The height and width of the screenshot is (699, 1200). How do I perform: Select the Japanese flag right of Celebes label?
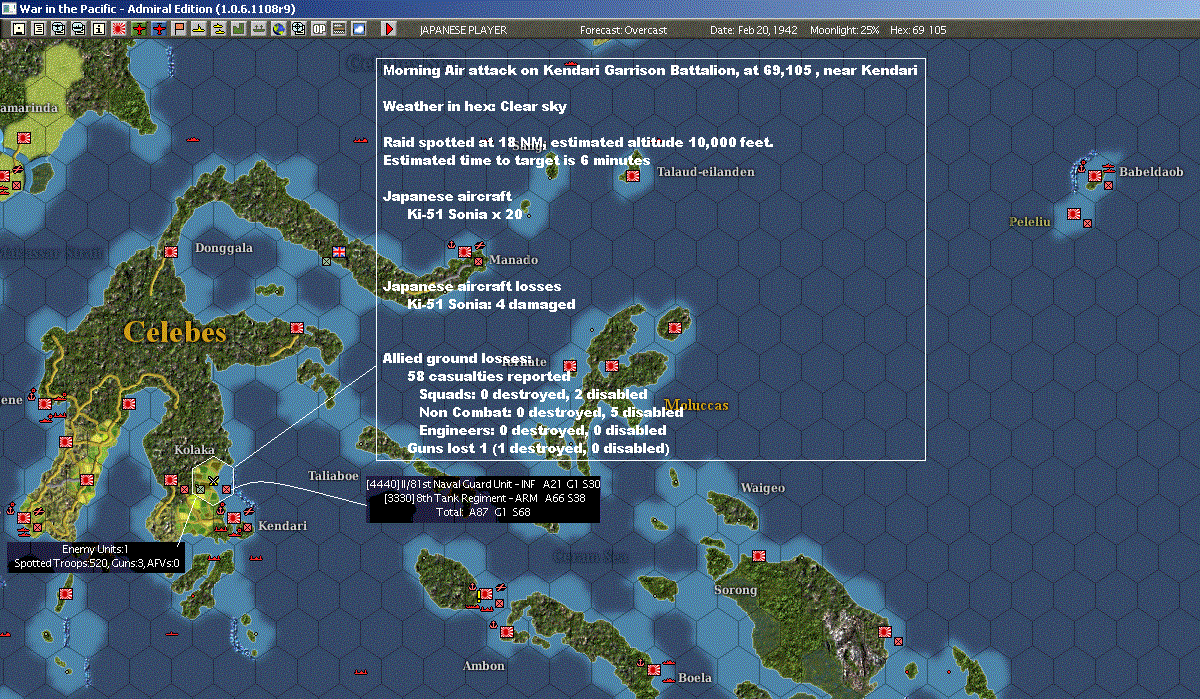coord(297,327)
